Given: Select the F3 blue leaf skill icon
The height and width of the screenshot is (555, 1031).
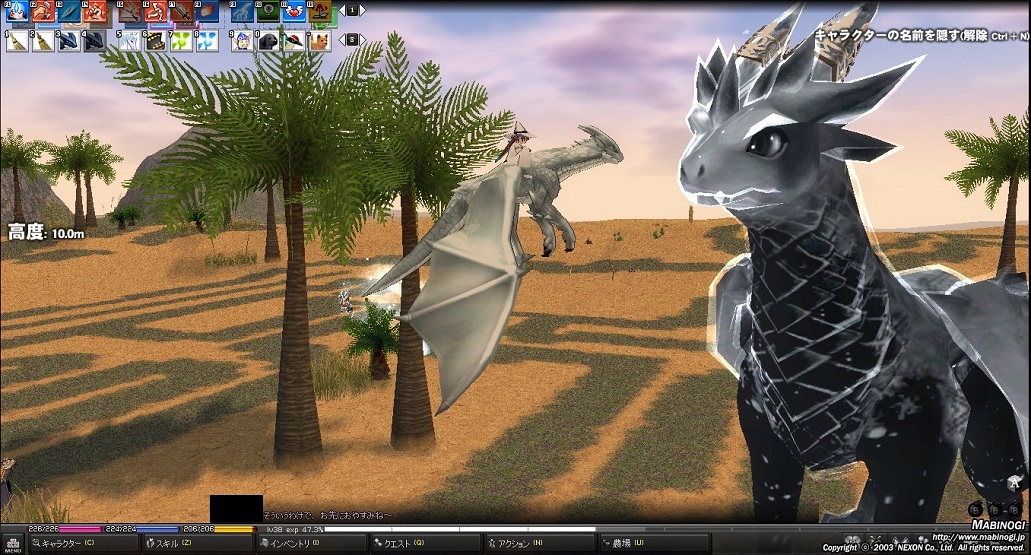Looking at the screenshot, I should [69, 11].
